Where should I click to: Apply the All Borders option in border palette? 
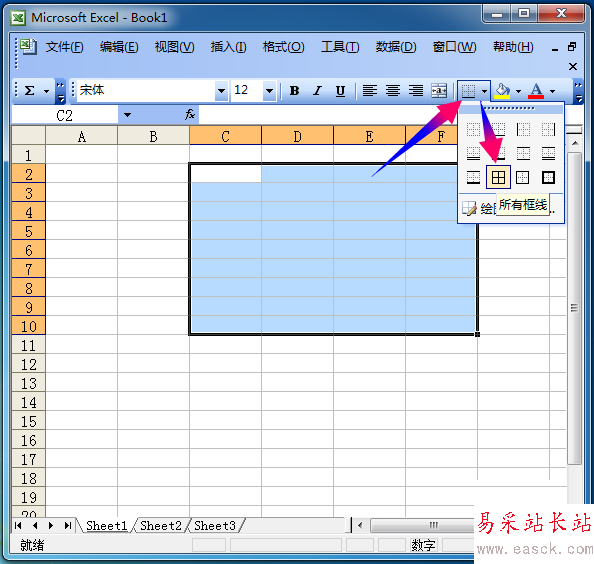point(498,177)
